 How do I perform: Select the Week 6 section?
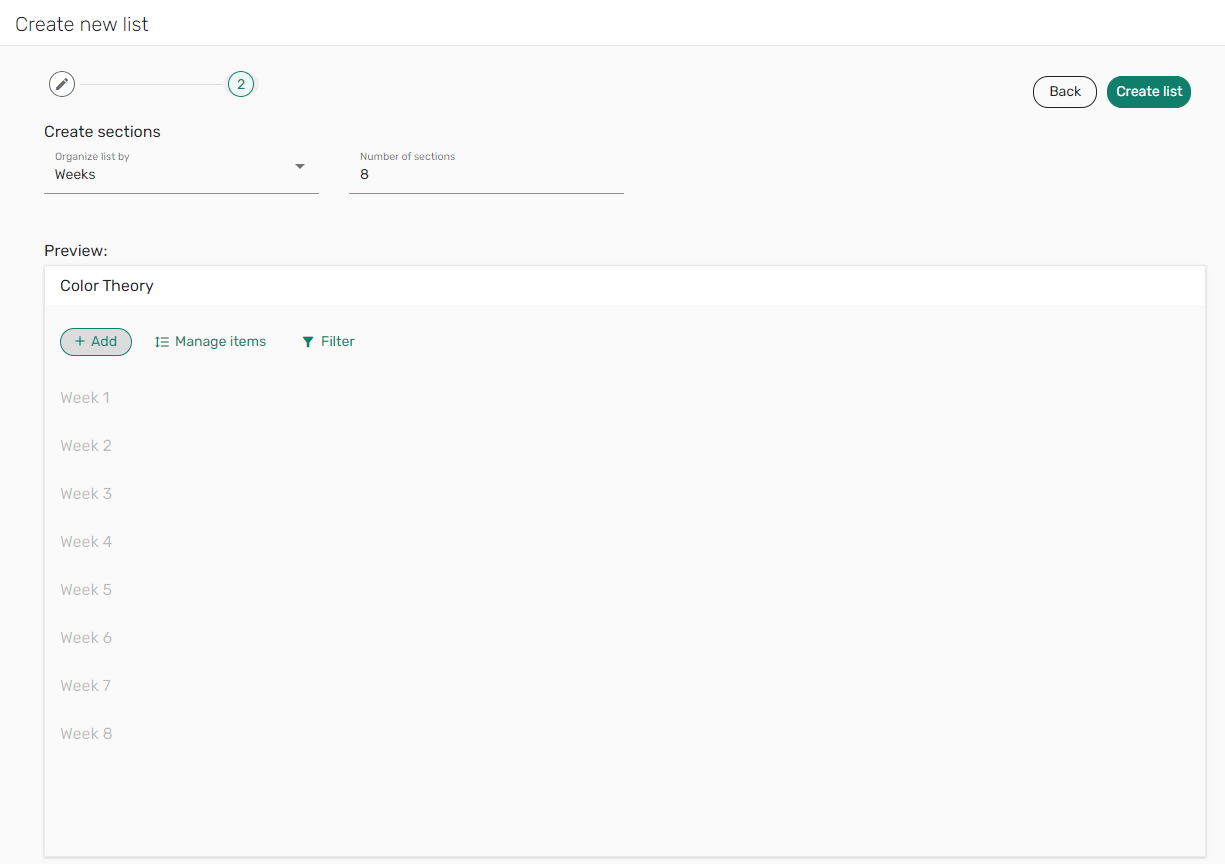[x=86, y=638]
